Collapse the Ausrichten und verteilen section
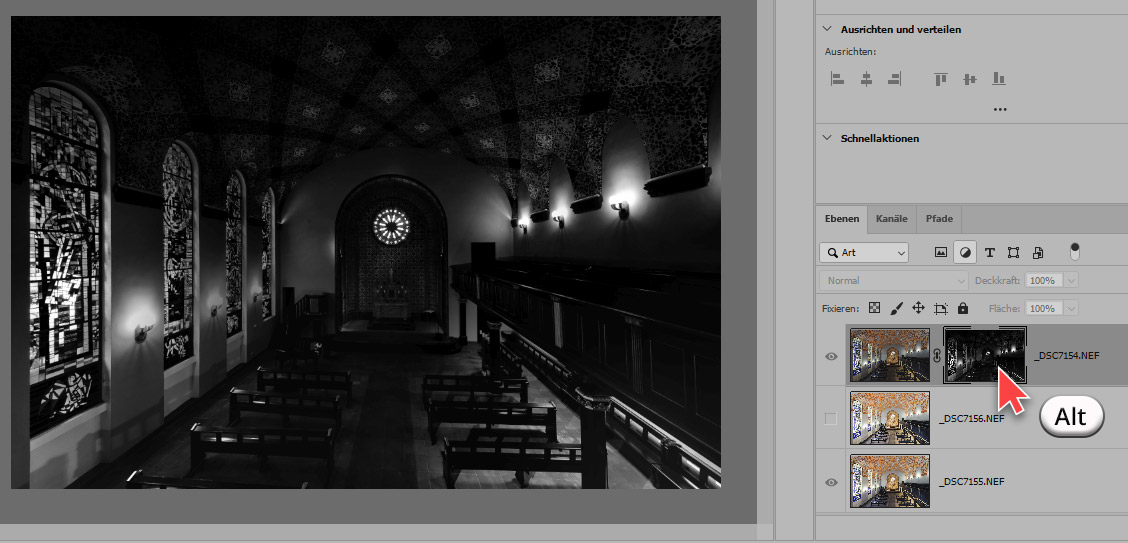The height and width of the screenshot is (543, 1128). 826,29
